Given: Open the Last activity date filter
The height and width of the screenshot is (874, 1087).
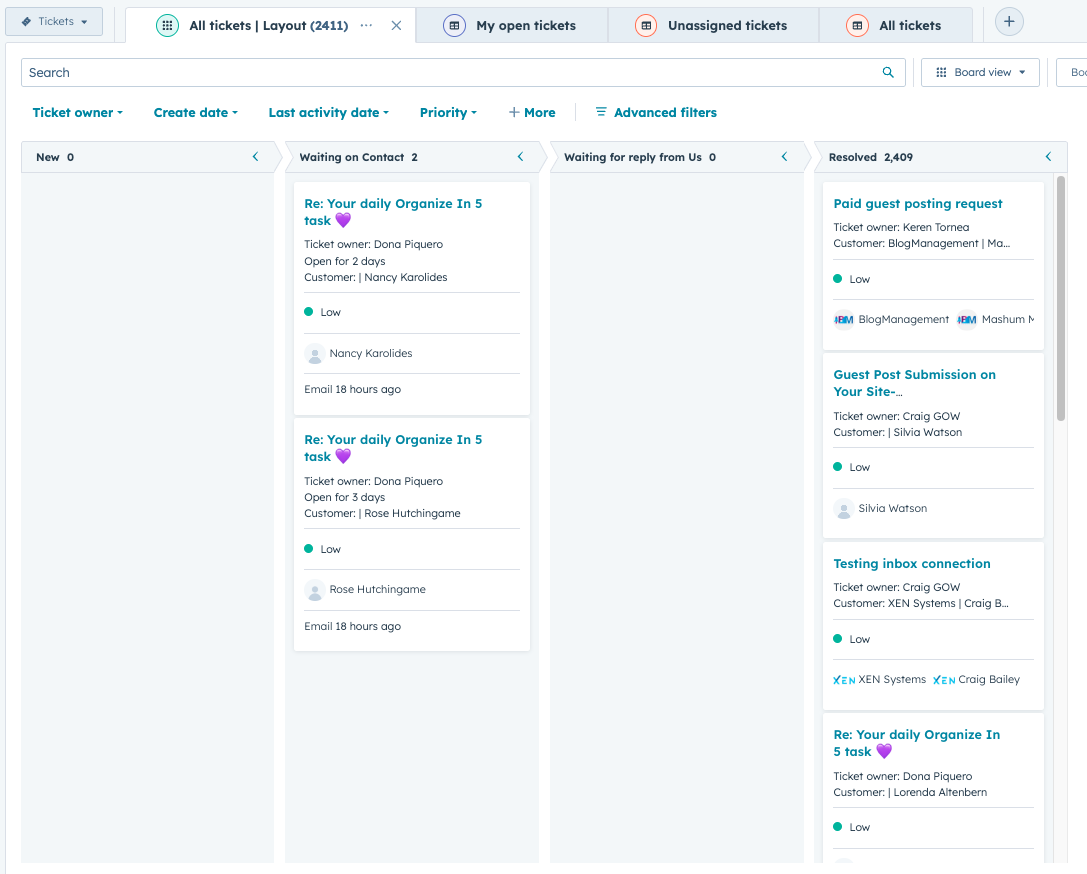Looking at the screenshot, I should click(329, 112).
